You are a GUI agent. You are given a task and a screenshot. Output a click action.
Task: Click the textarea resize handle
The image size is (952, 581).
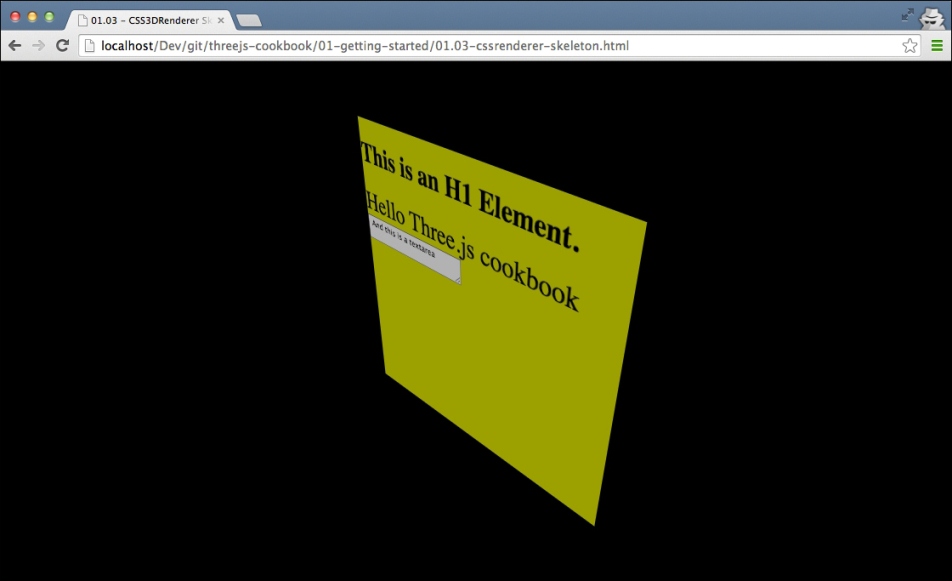point(458,280)
